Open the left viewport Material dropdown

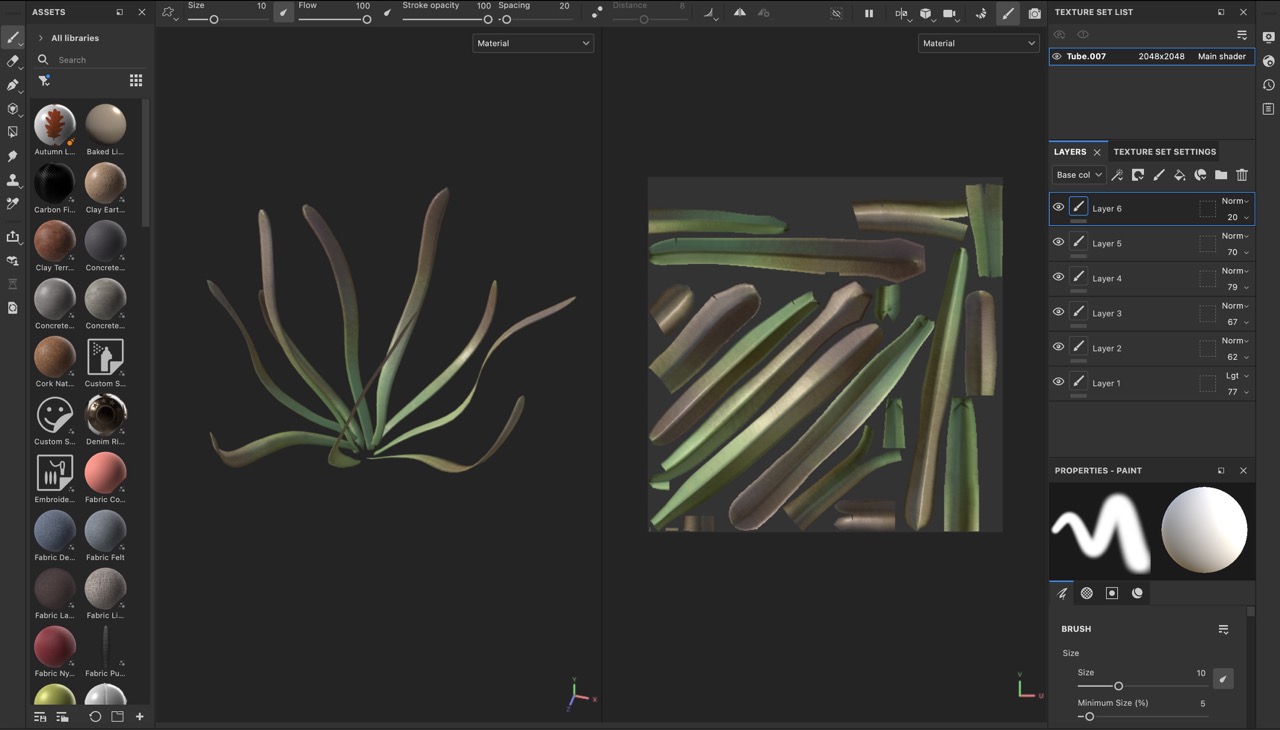point(533,43)
